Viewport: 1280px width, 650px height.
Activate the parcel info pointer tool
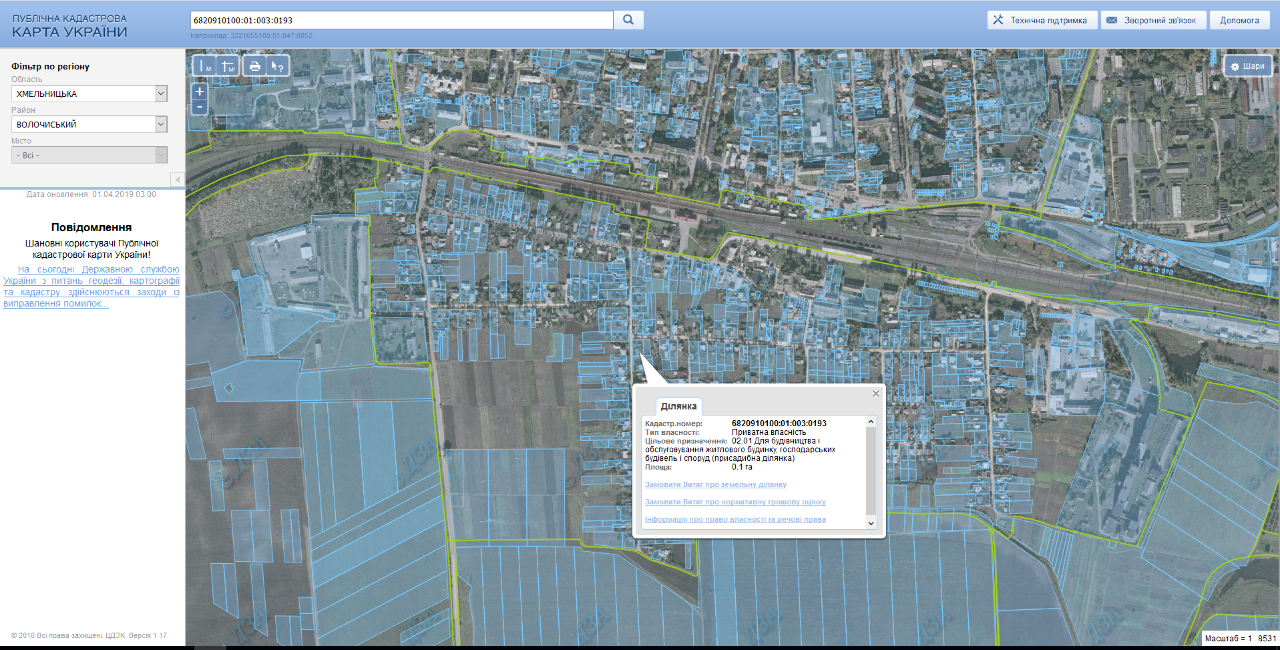(x=279, y=66)
